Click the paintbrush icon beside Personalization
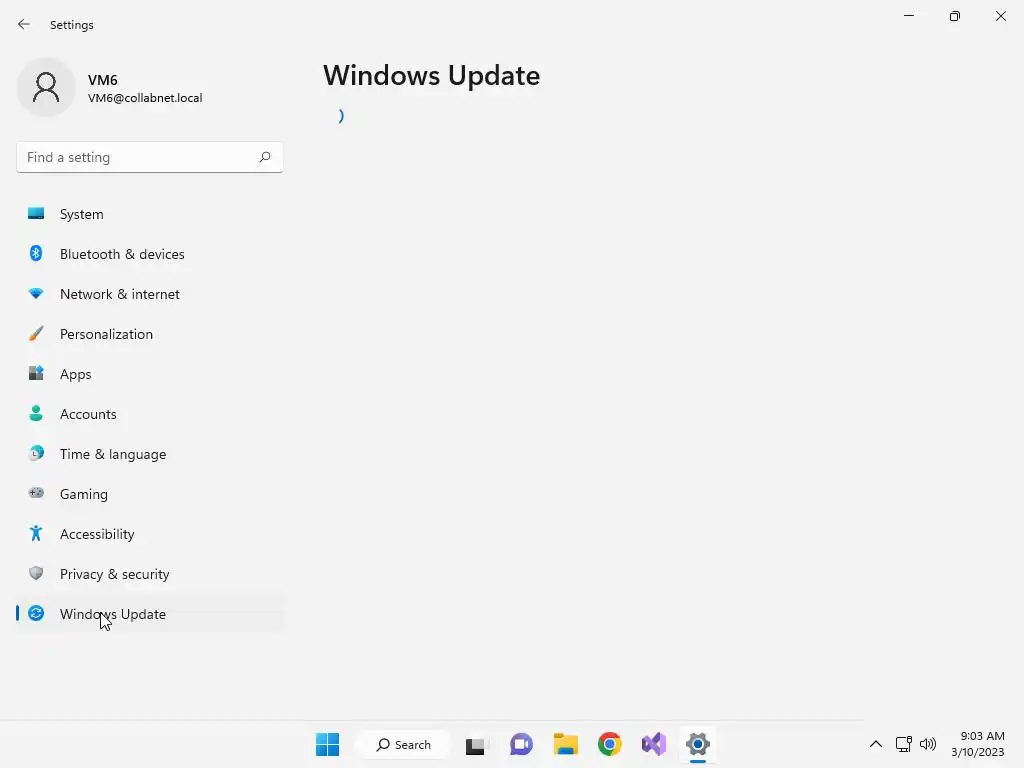This screenshot has height=768, width=1024. [36, 334]
